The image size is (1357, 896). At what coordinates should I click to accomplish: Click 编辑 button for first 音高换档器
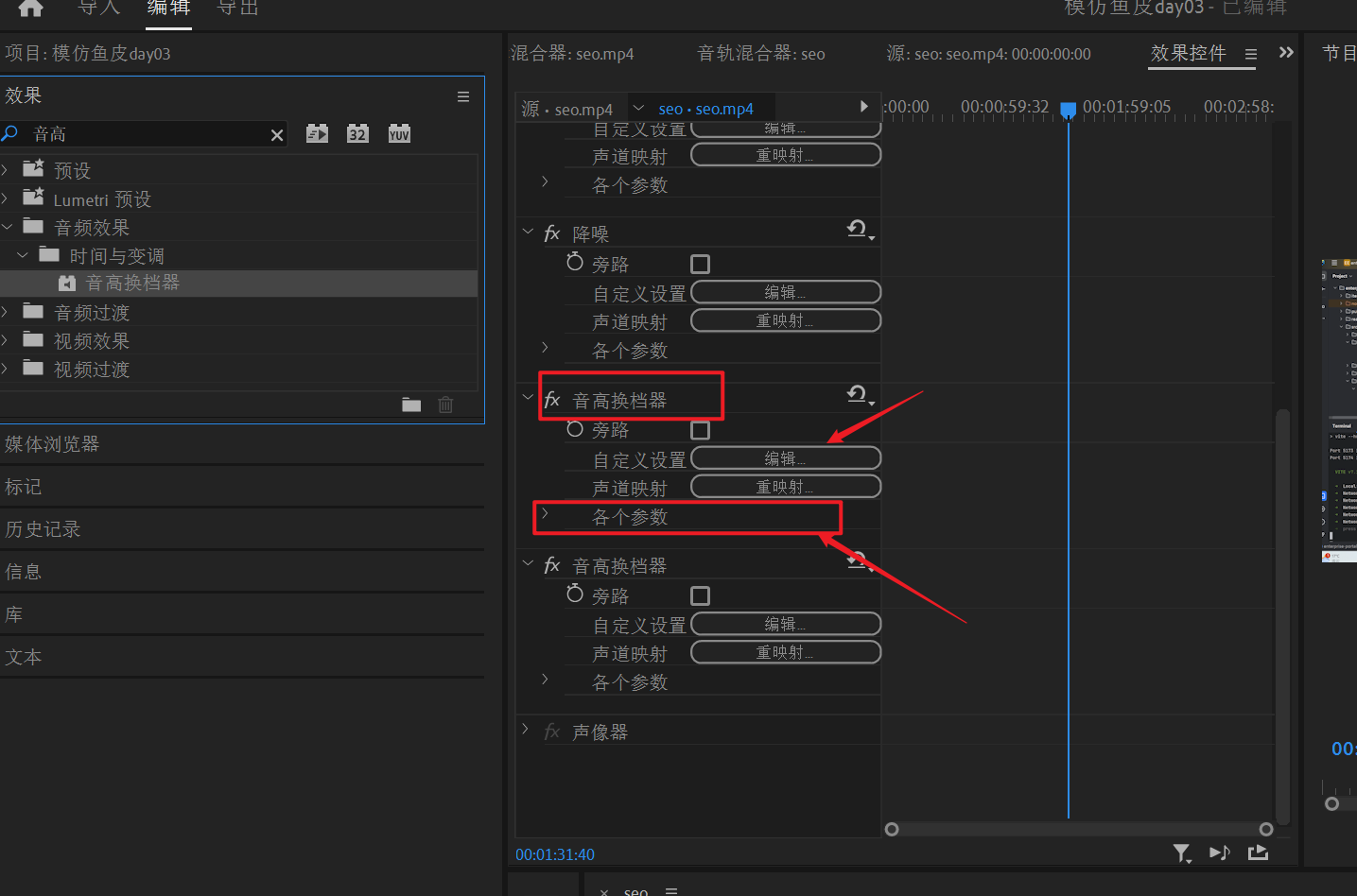(786, 458)
